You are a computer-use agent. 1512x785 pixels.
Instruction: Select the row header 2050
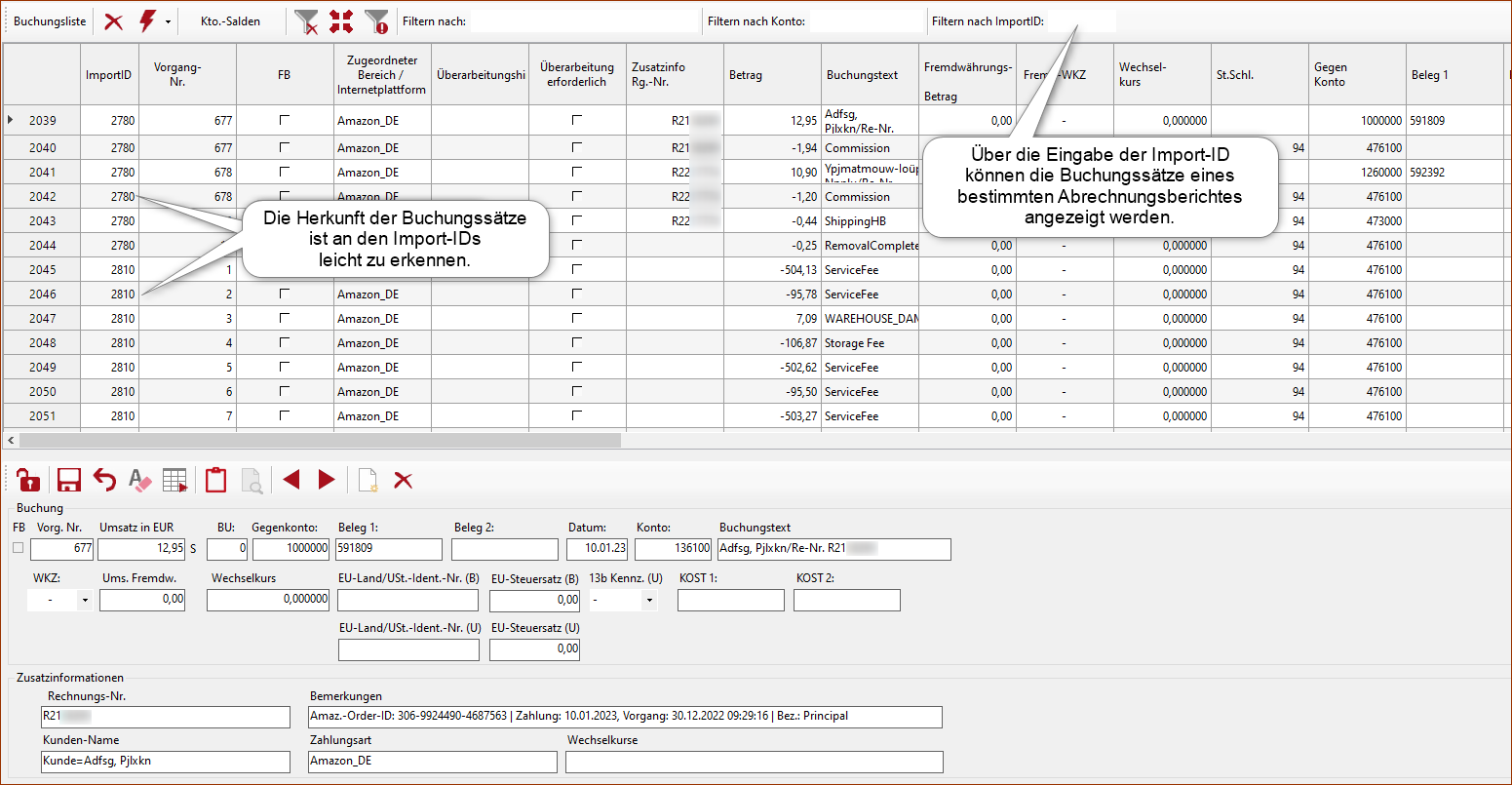click(x=42, y=391)
